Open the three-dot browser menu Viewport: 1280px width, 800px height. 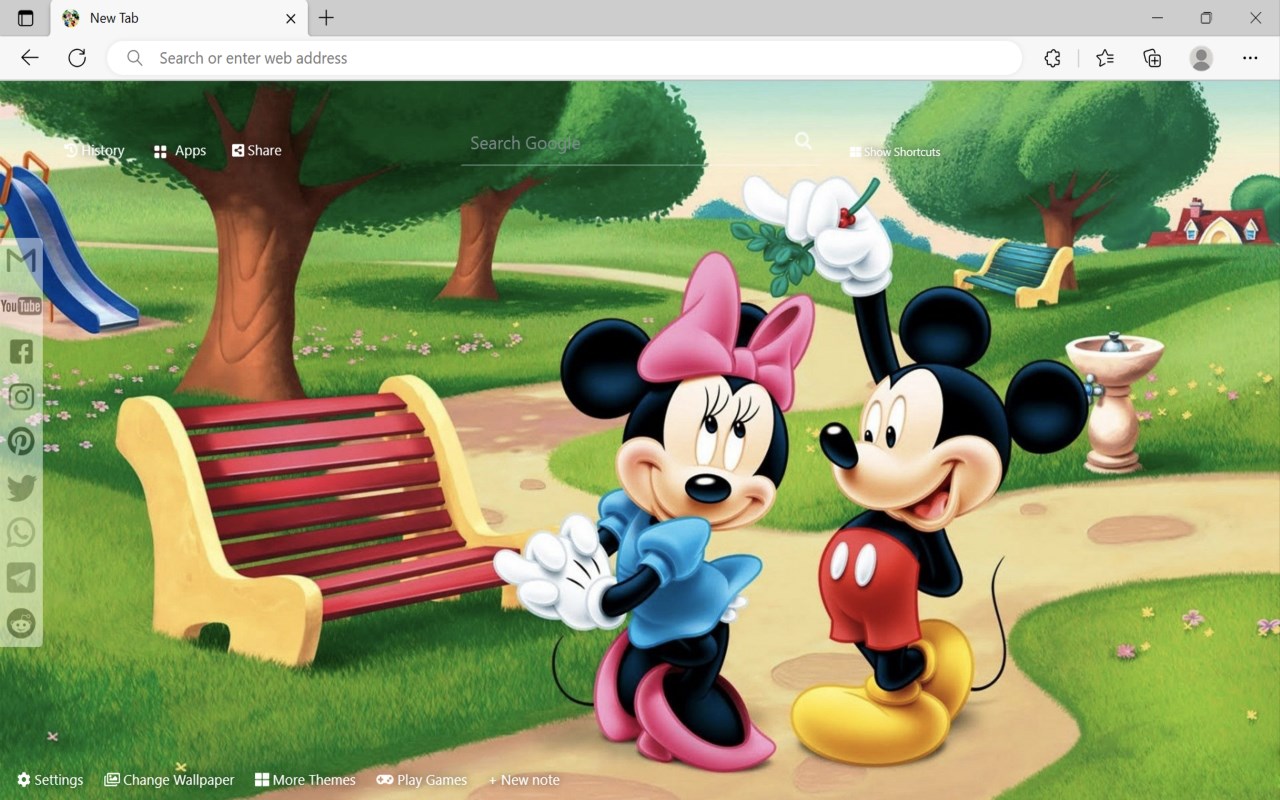click(1250, 58)
